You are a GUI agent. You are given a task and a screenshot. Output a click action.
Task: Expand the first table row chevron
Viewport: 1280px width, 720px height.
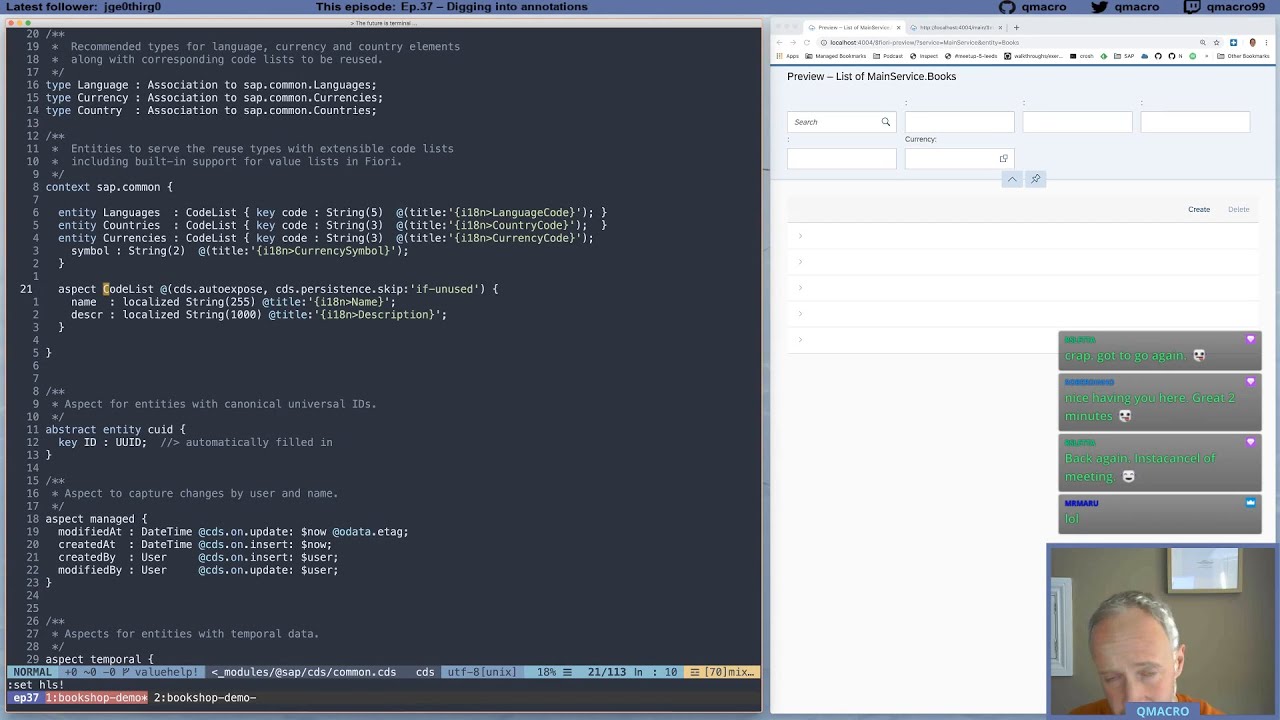[800, 236]
